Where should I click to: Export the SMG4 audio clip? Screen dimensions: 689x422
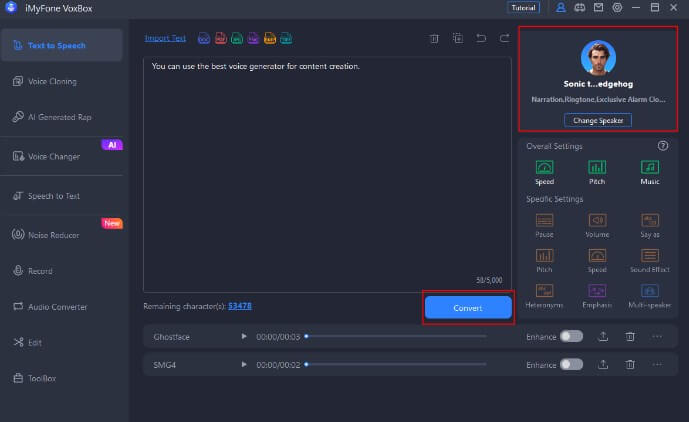pyautogui.click(x=603, y=364)
